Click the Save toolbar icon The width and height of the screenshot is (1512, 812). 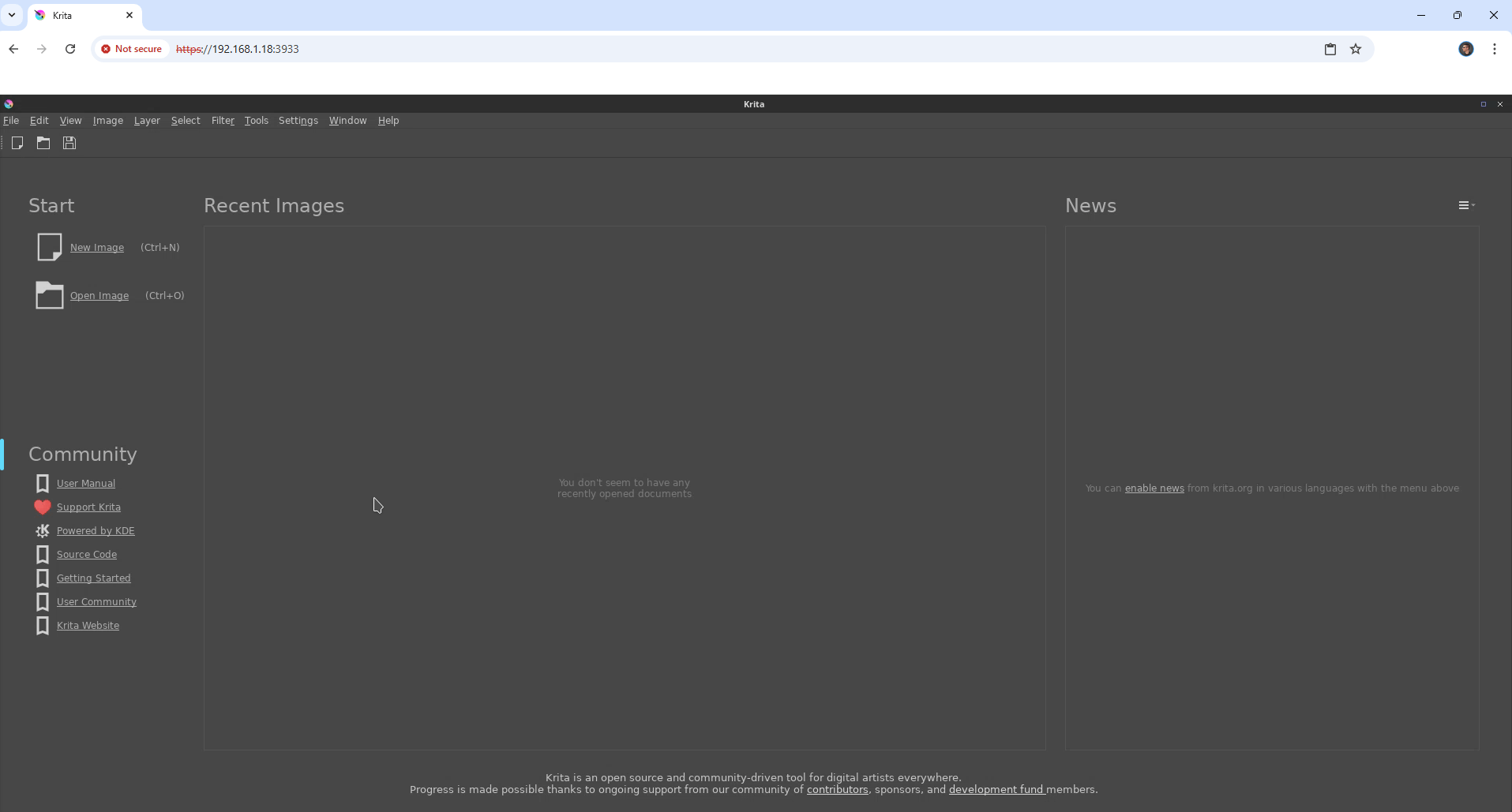click(x=69, y=143)
